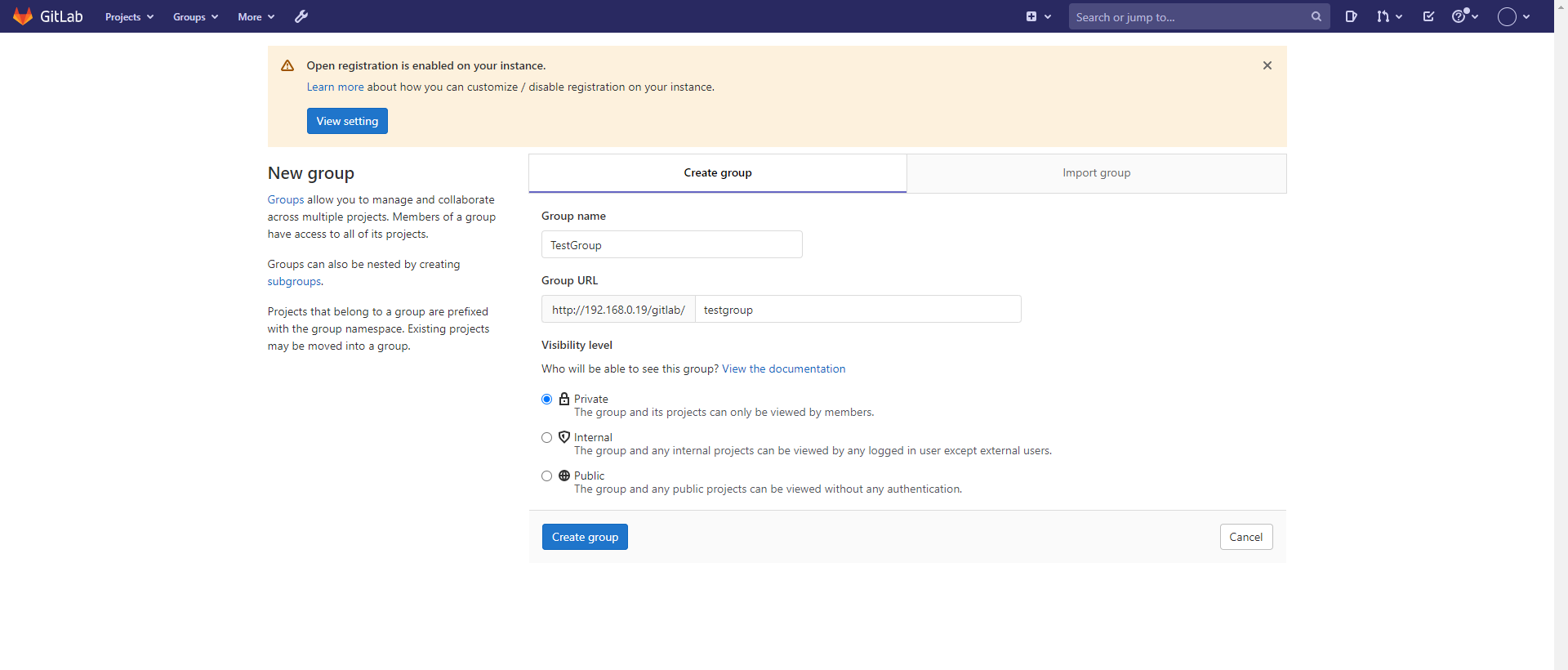The image size is (1568, 670).
Task: Click the lock icon next to Private
Action: coord(564,399)
